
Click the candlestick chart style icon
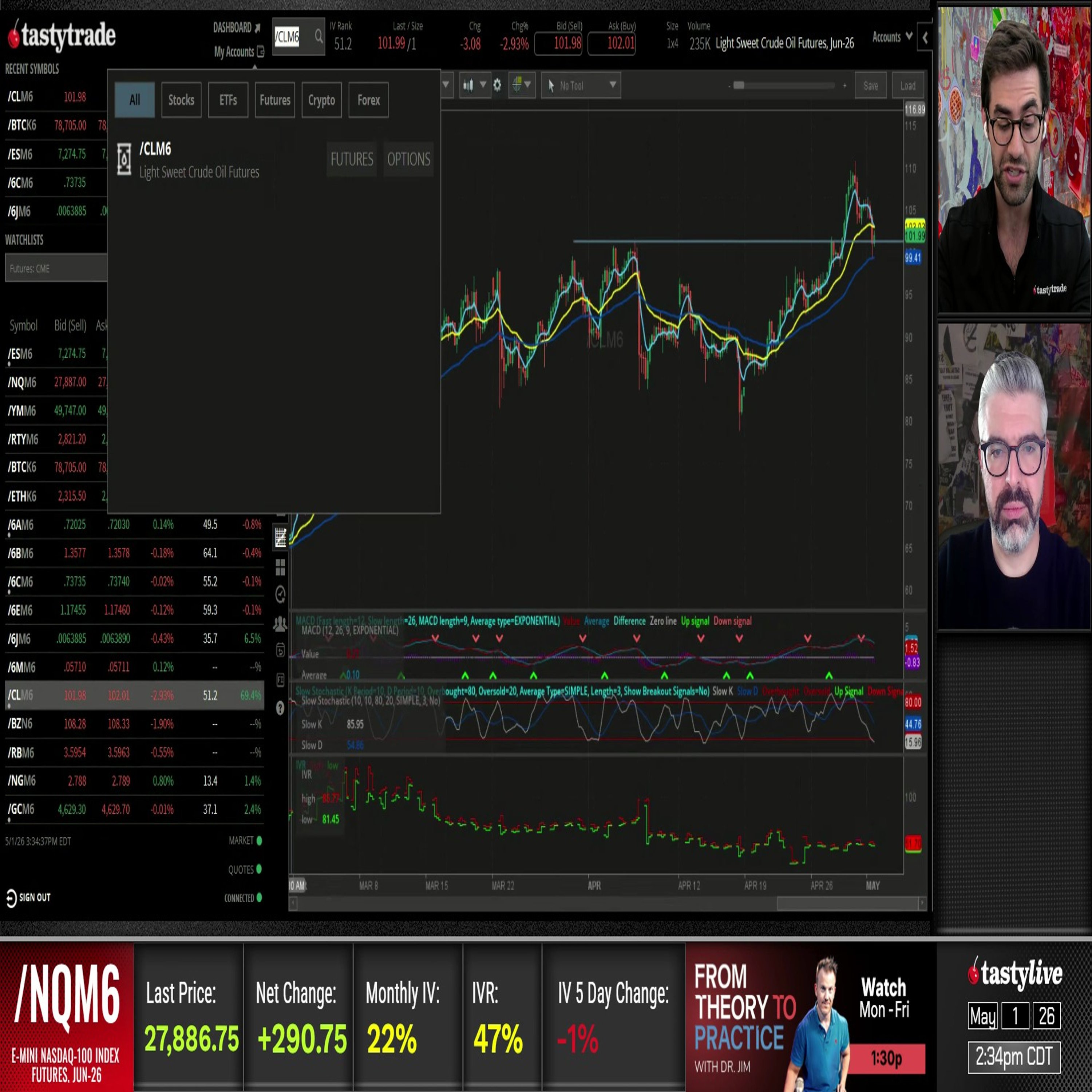[468, 85]
